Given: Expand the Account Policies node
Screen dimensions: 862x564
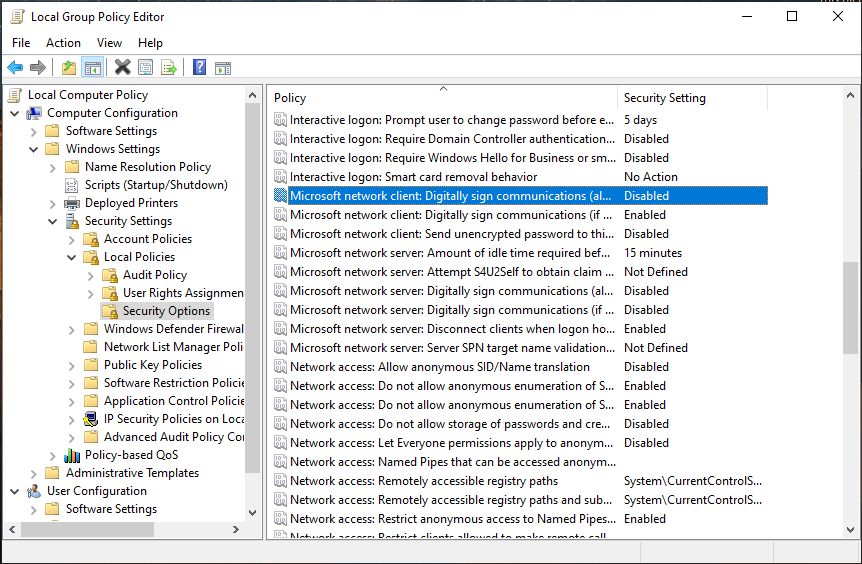Looking at the screenshot, I should pyautogui.click(x=71, y=240).
